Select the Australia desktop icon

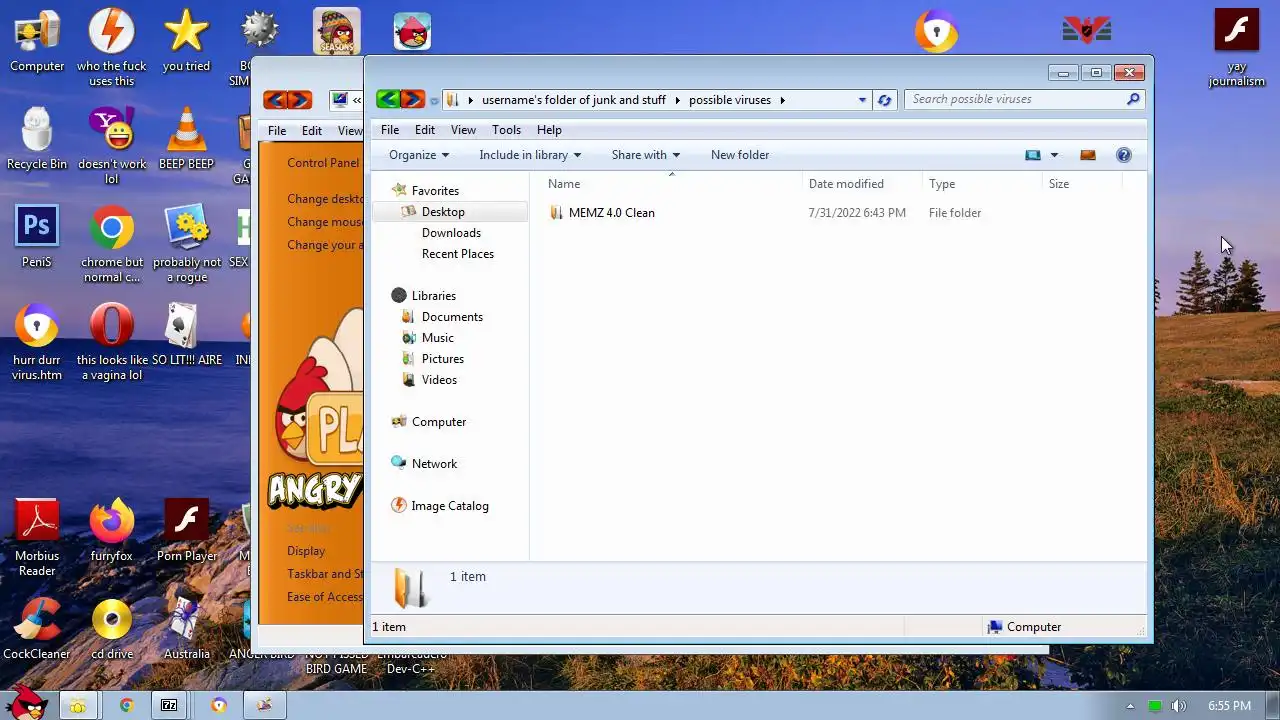pyautogui.click(x=187, y=628)
